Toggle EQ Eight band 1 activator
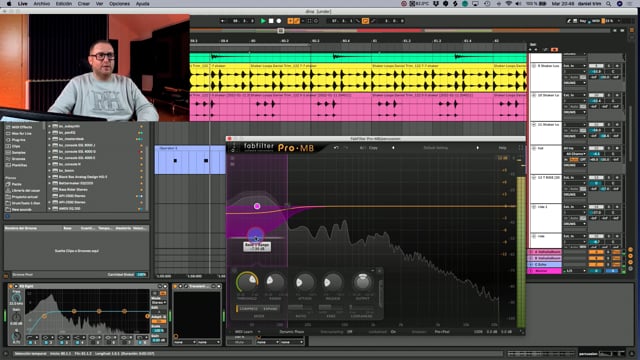Viewport: 640px width, 360px height. click(30, 342)
